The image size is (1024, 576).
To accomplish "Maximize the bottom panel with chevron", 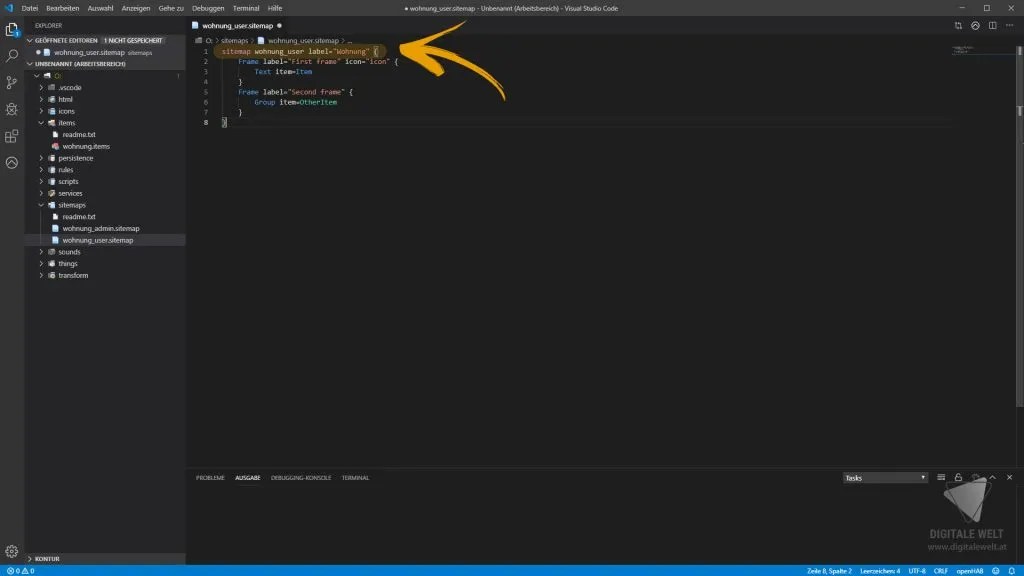I will click(x=992, y=477).
